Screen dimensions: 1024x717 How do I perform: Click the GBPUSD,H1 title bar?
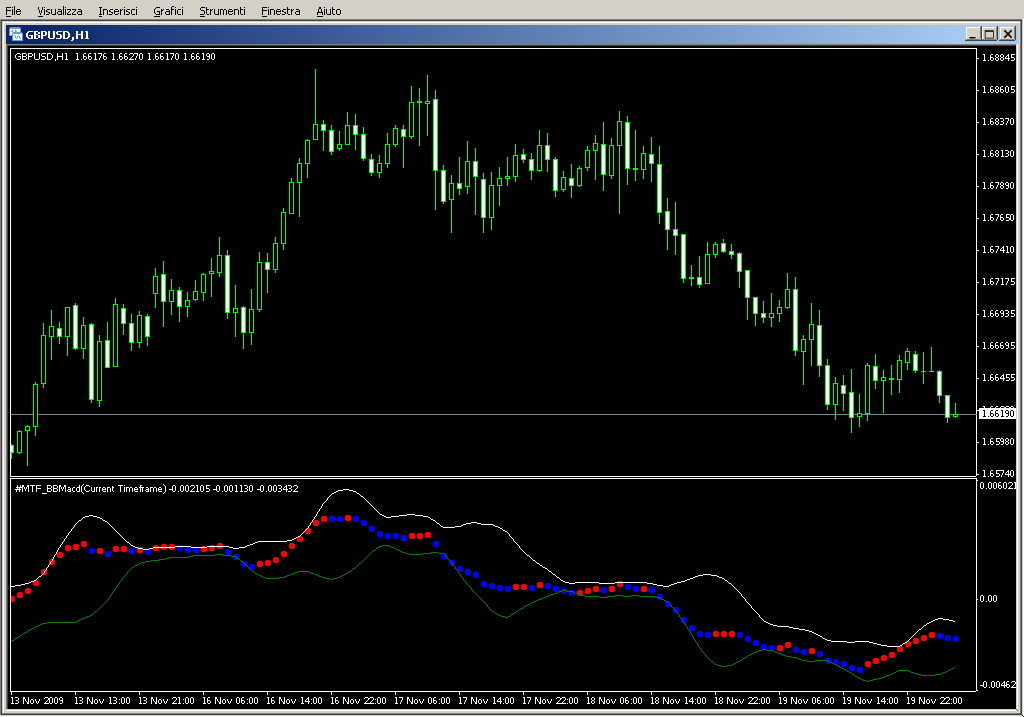[x=500, y=34]
